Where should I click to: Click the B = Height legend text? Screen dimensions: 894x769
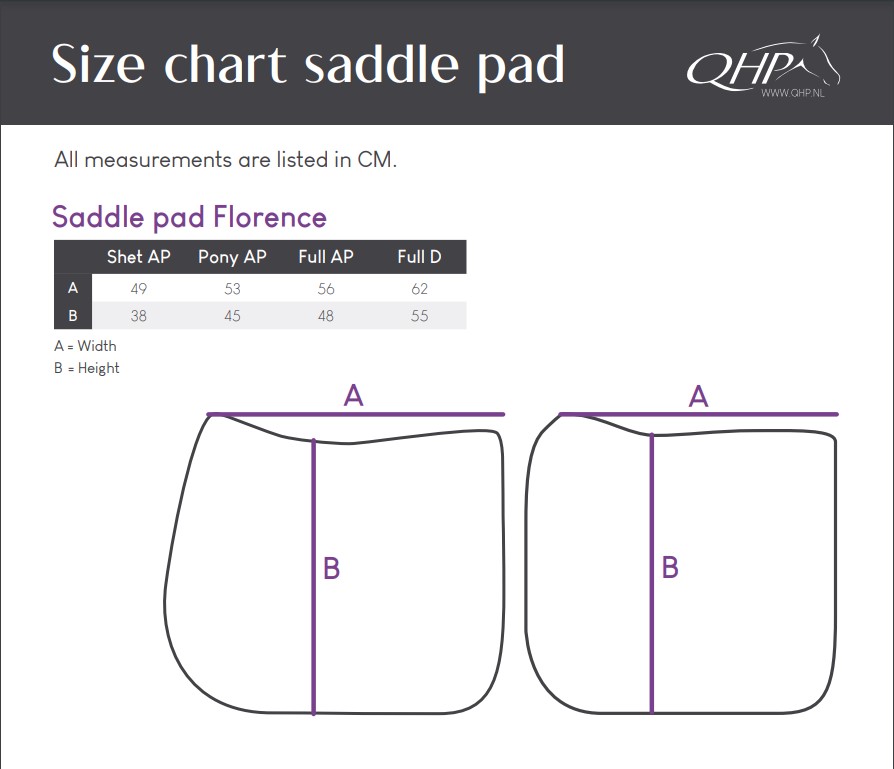click(x=87, y=368)
